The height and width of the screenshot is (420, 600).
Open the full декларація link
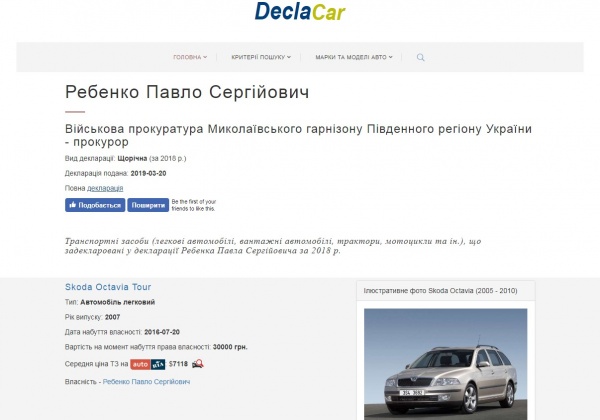(105, 188)
